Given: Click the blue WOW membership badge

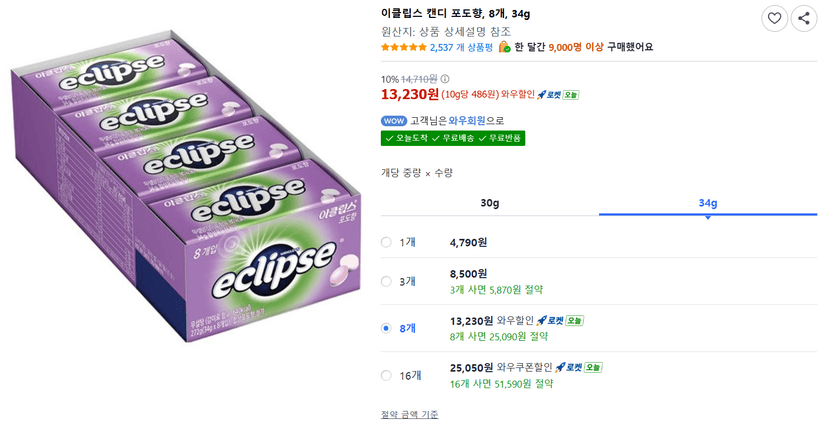Looking at the screenshot, I should (393, 121).
